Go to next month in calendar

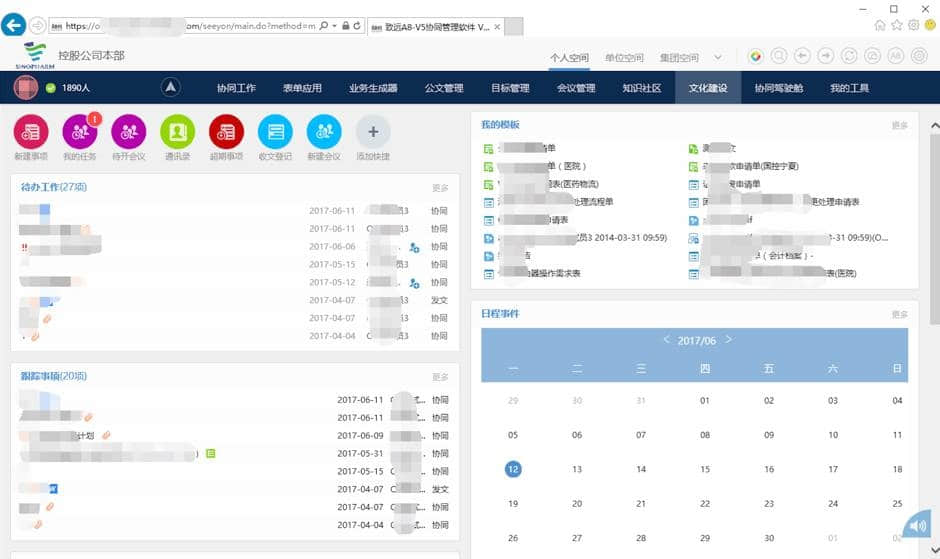pyautogui.click(x=729, y=340)
